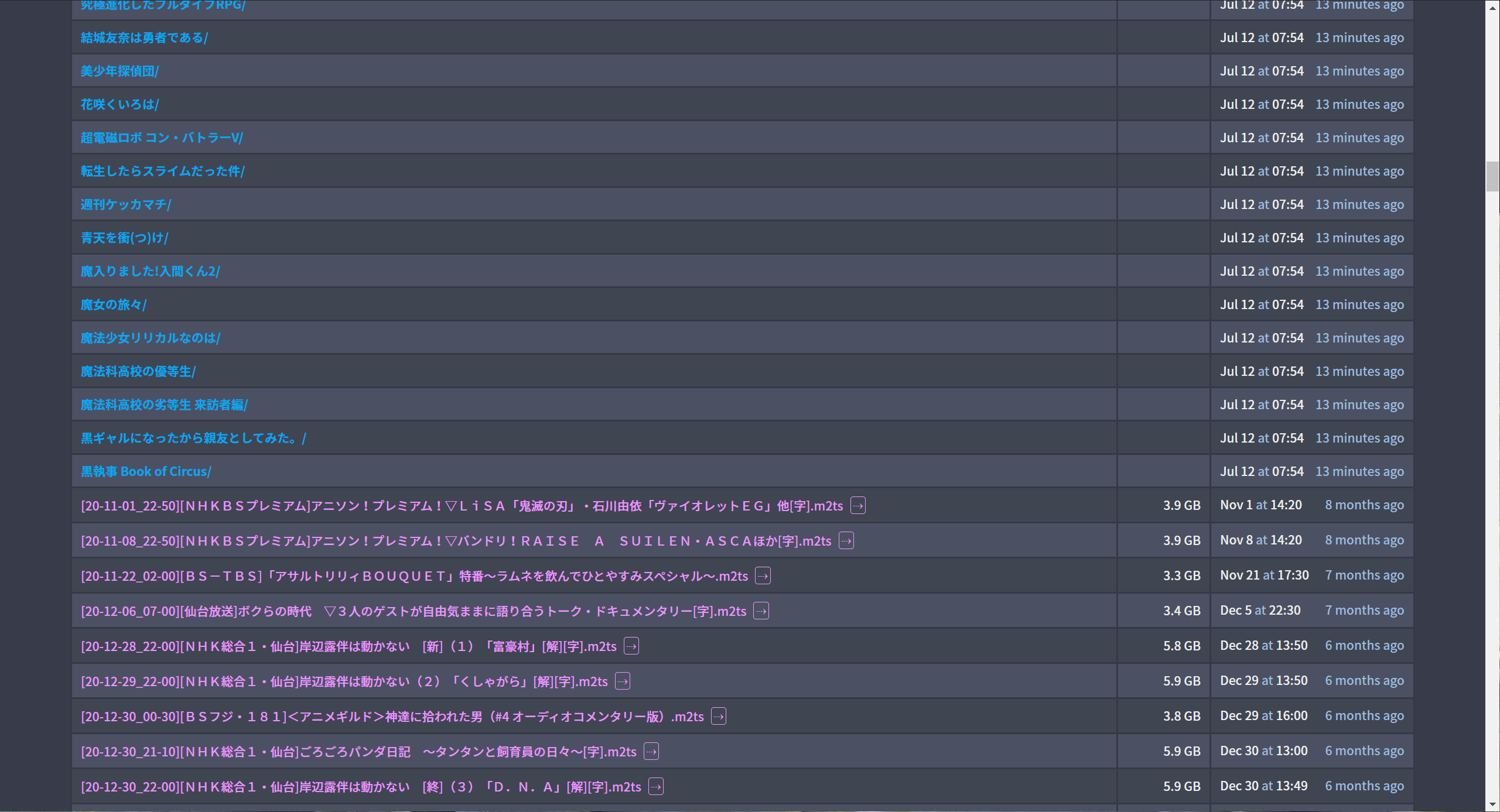Click arrow icon beside 20-11-08 バンドリ file

[846, 540]
